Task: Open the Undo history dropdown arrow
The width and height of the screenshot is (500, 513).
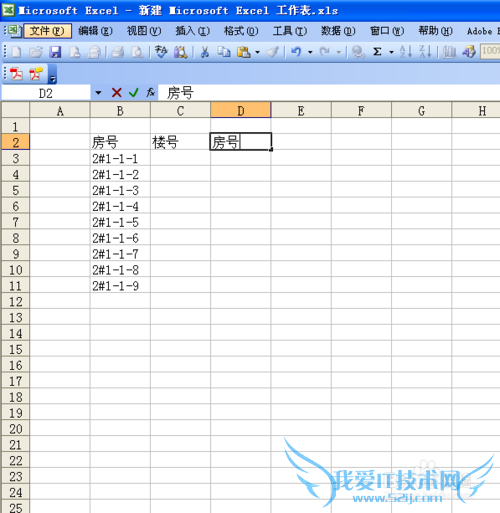Action: point(310,52)
